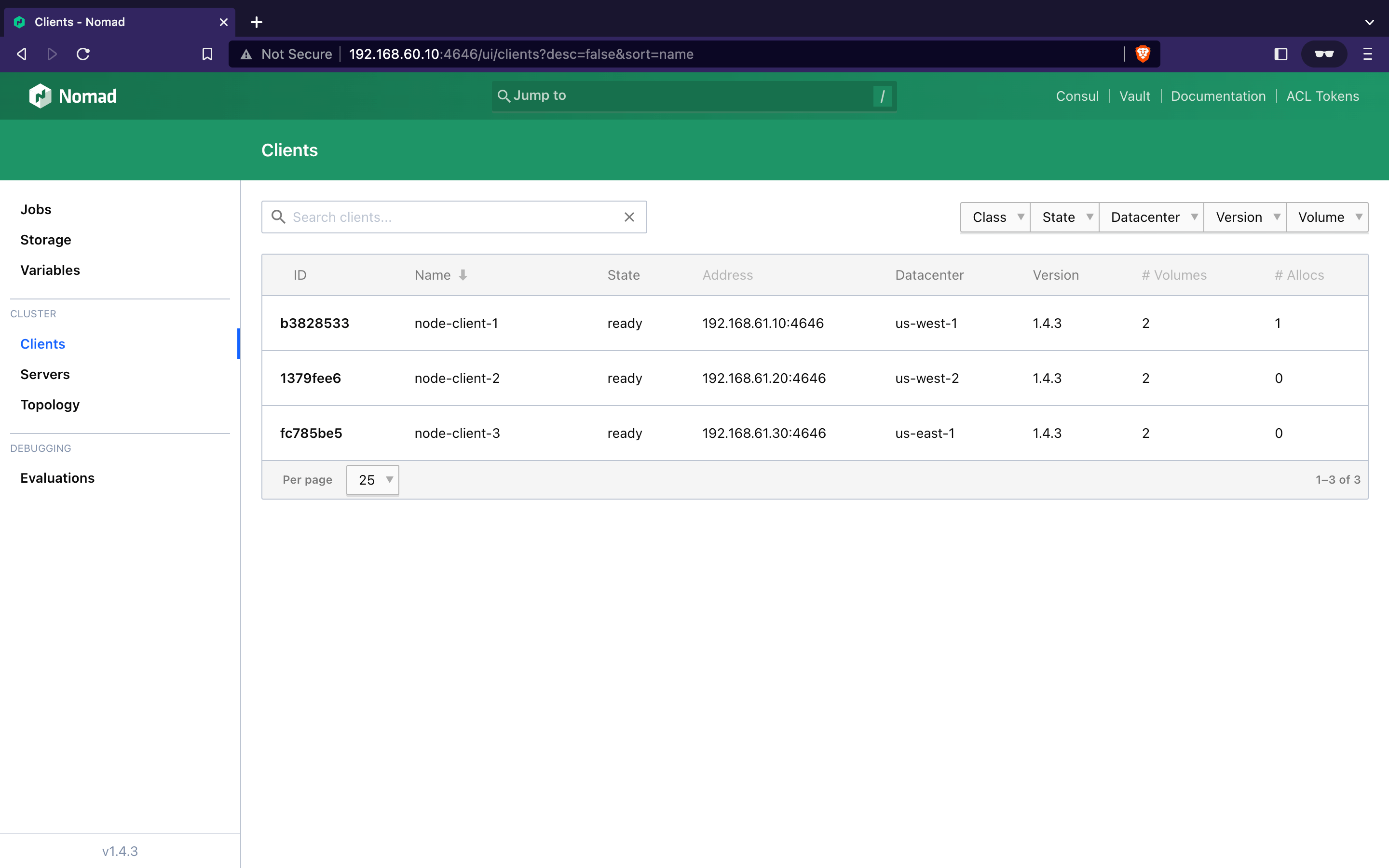Go to Storage in the sidebar

46,240
